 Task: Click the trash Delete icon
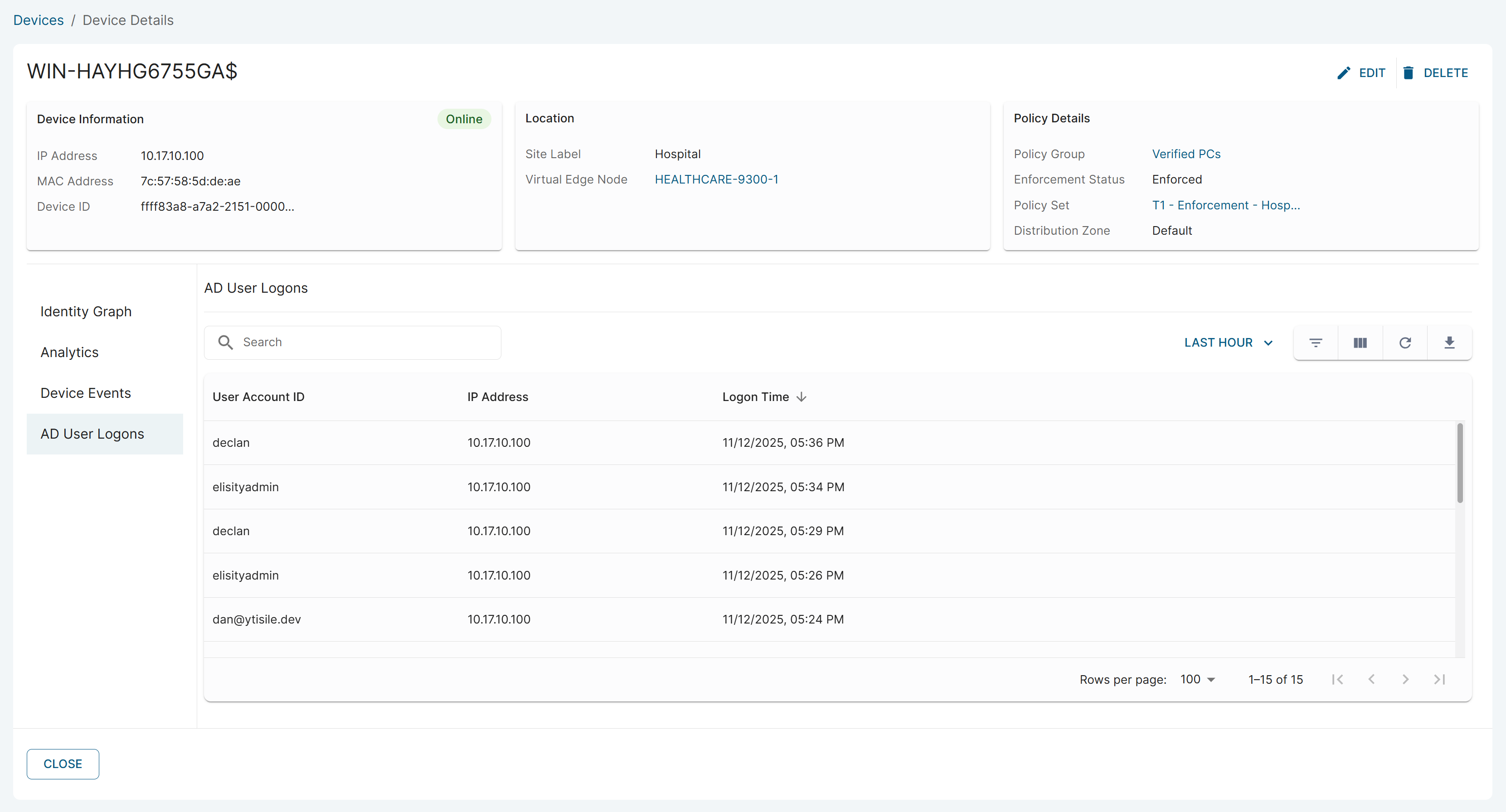tap(1409, 73)
